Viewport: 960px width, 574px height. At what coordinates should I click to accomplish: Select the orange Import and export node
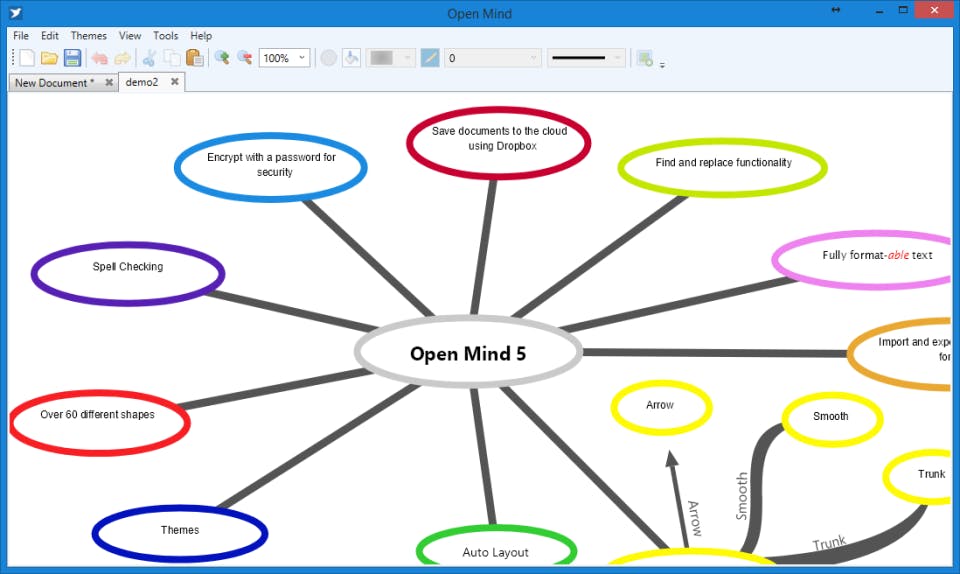click(901, 354)
